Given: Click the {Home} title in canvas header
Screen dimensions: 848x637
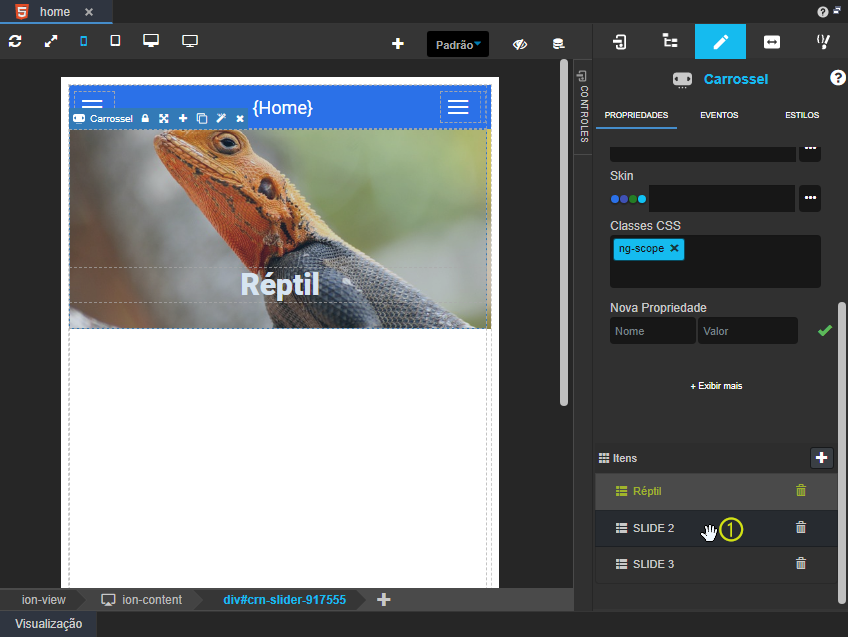Looking at the screenshot, I should pos(282,108).
